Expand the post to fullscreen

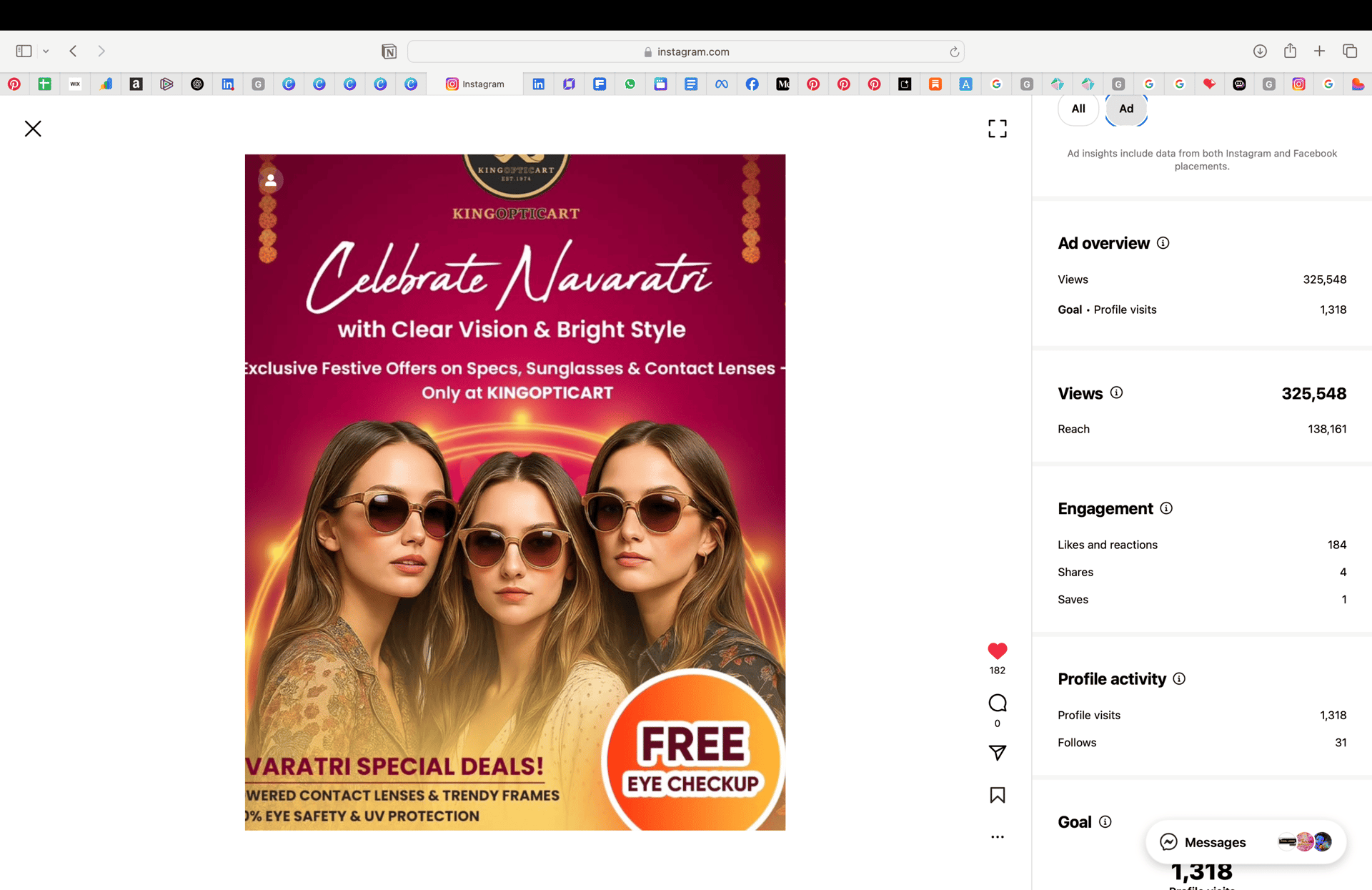pyautogui.click(x=997, y=129)
